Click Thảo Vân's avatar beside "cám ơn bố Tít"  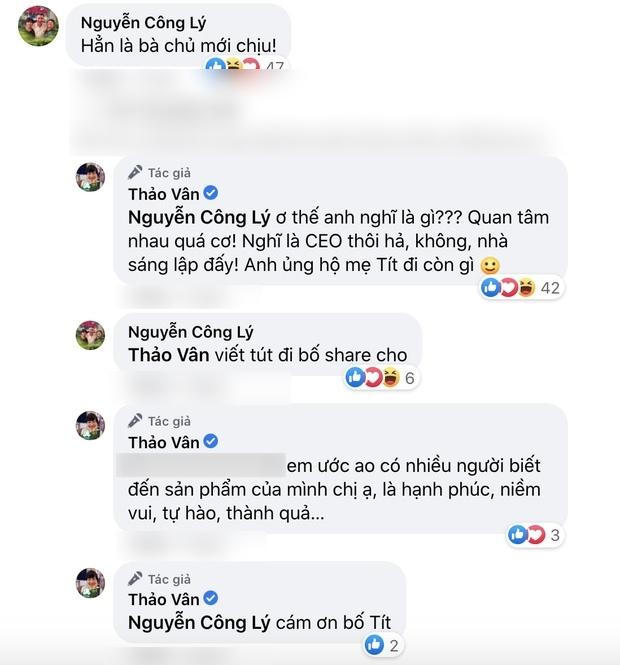91,583
